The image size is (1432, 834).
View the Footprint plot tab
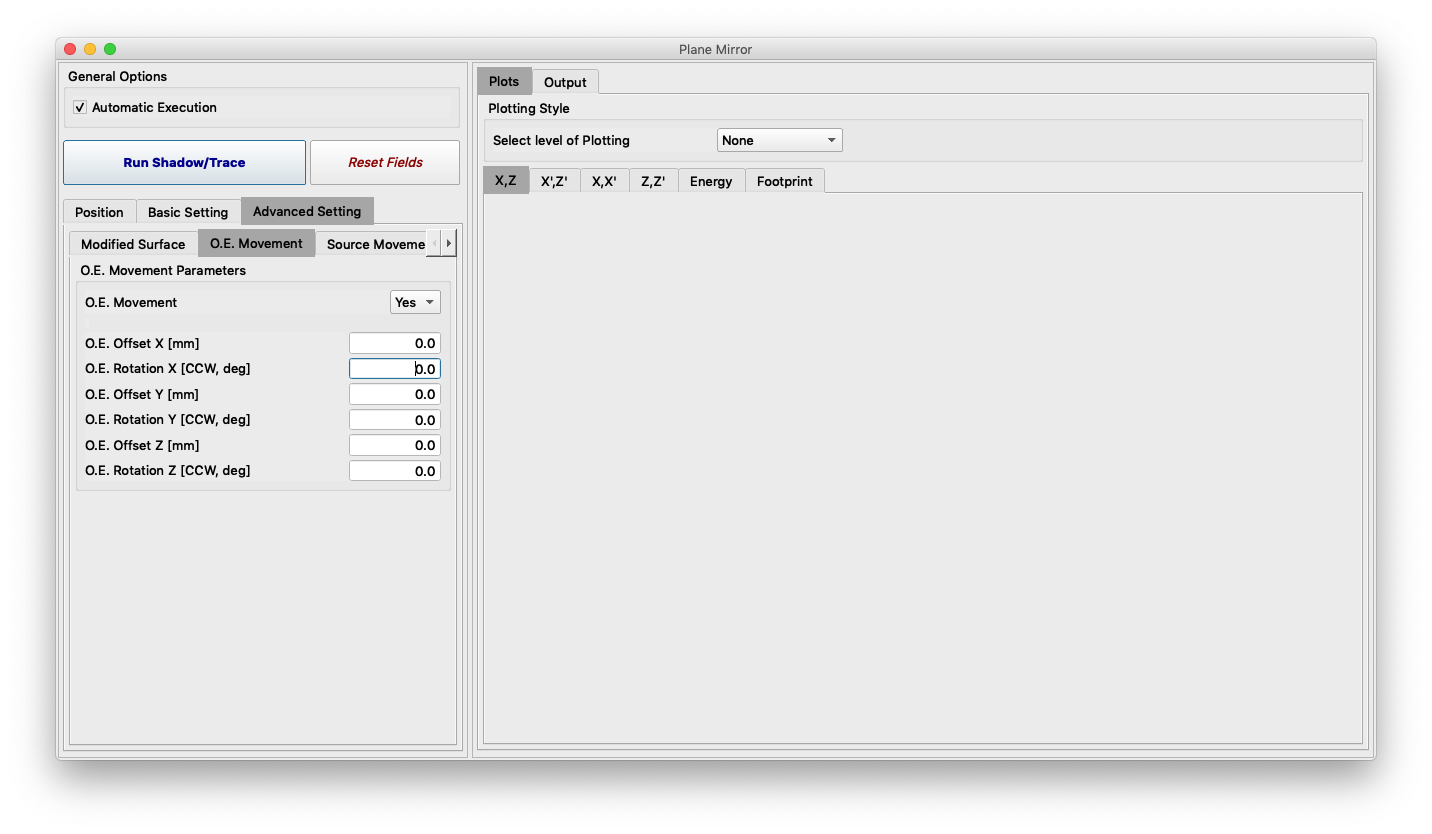coord(784,180)
